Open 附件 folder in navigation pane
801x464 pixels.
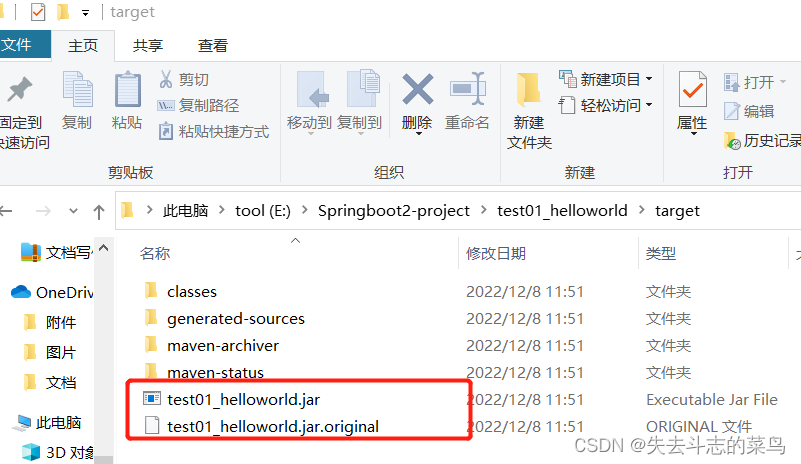(60, 322)
